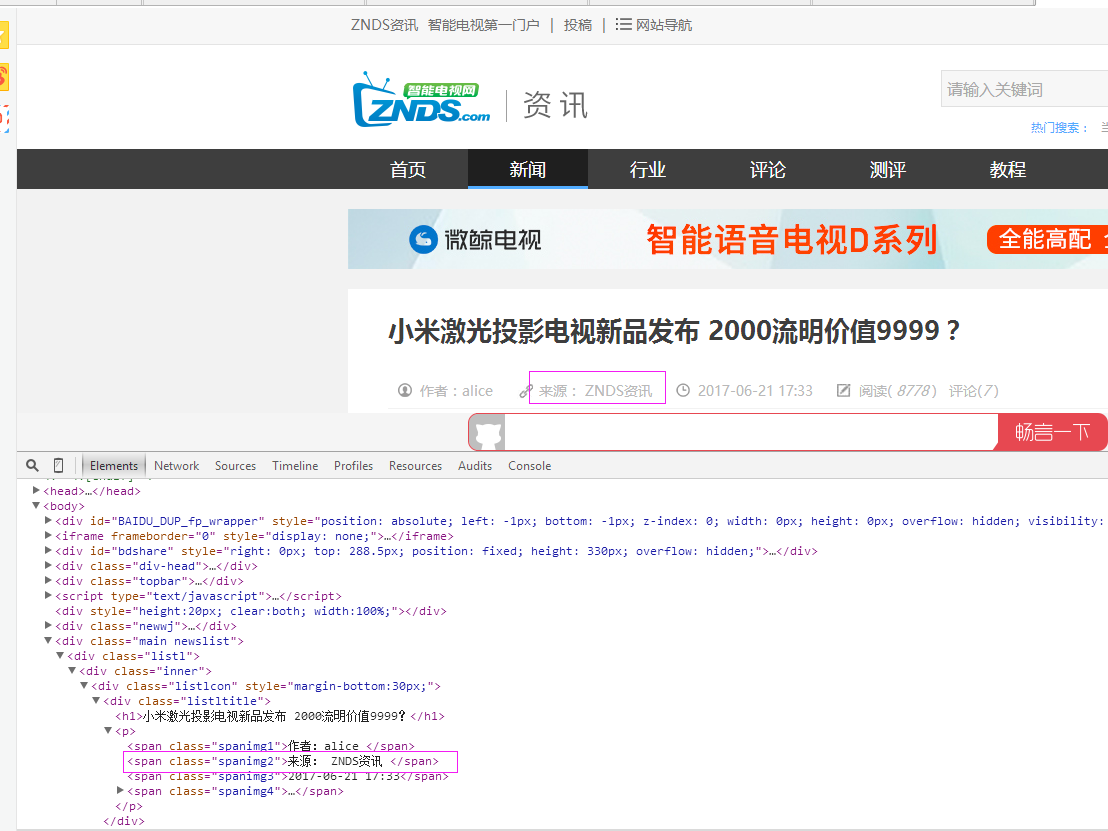This screenshot has height=831, width=1108.
Task: Switch to the Console tab
Action: click(529, 466)
